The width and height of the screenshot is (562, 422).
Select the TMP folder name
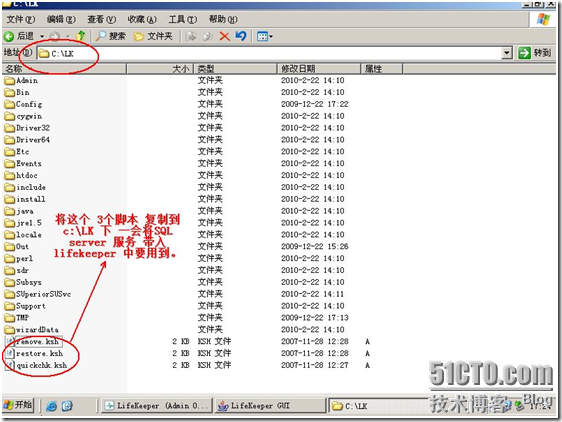pos(22,318)
